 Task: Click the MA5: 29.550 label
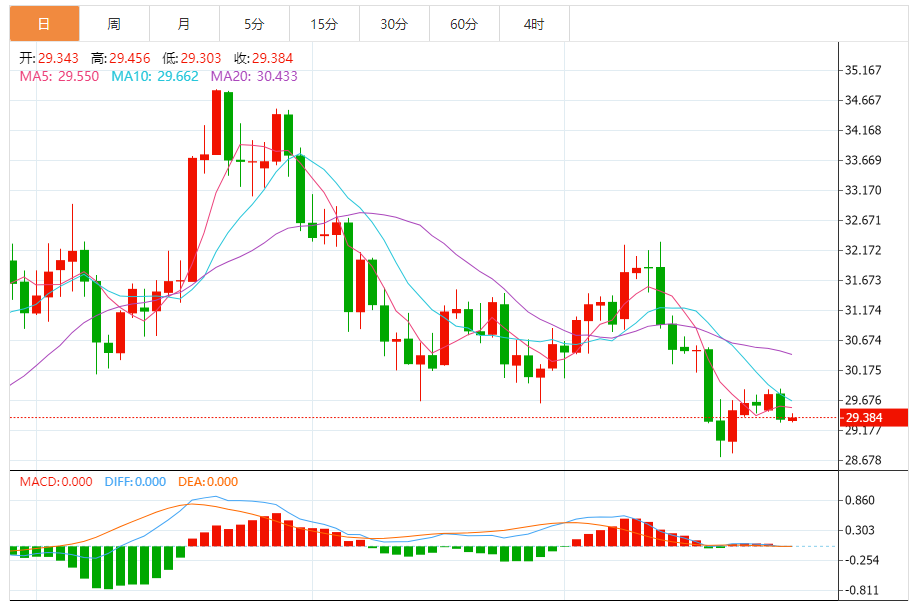[x=60, y=76]
